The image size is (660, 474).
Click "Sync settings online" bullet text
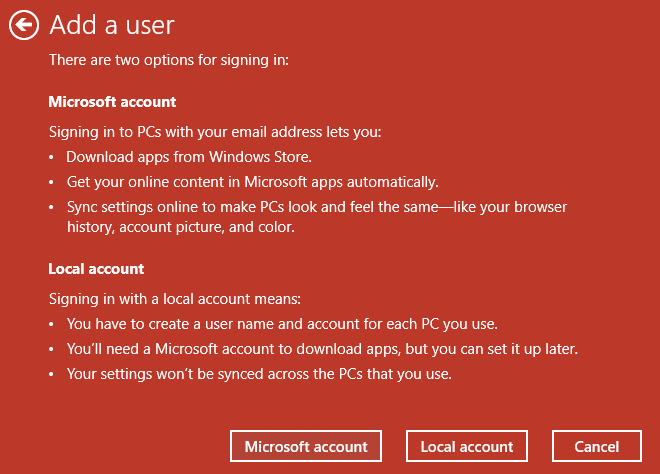click(x=316, y=207)
